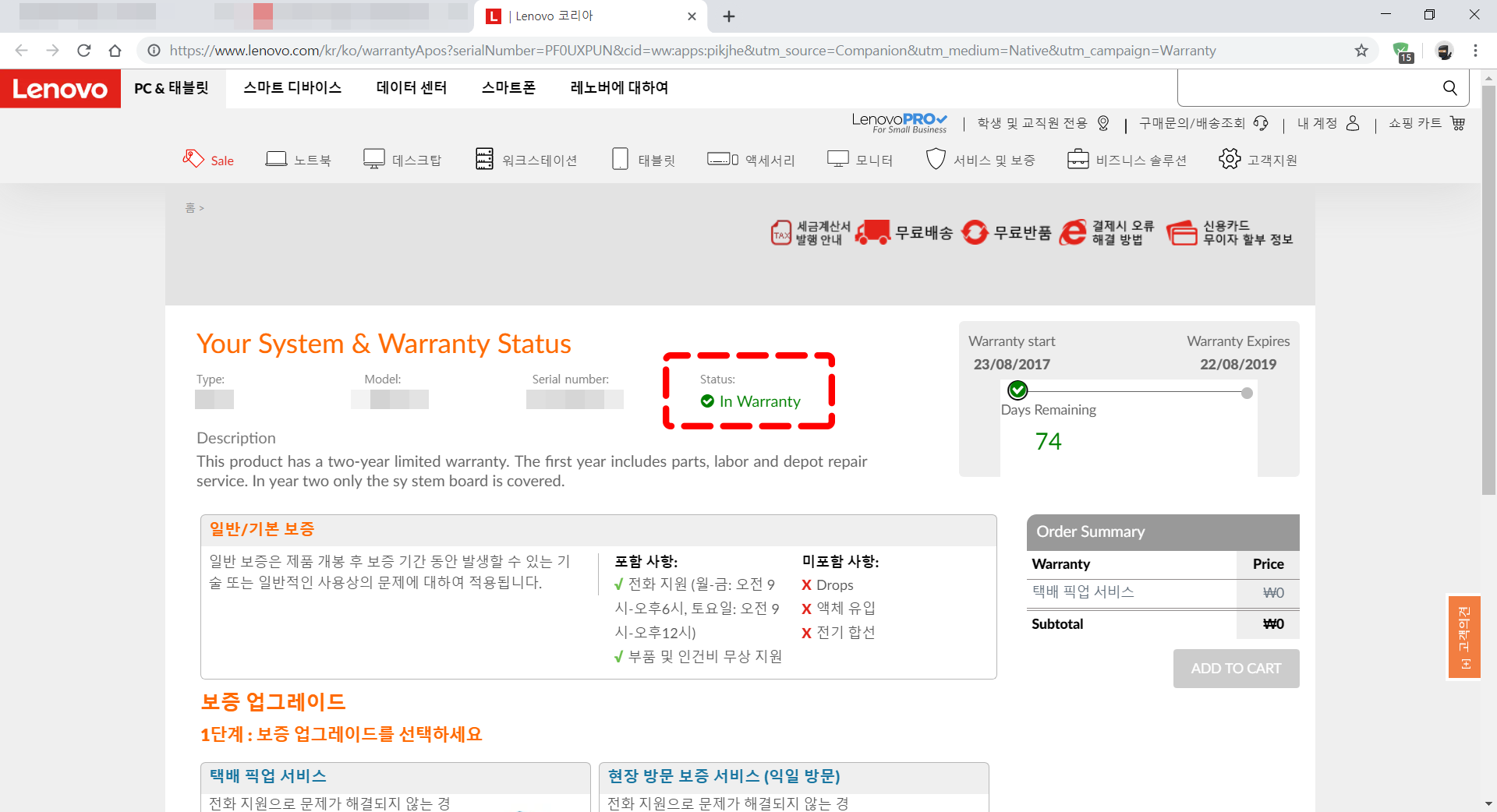Click Warranty Expires date 22/08/2019
1497x812 pixels.
(x=1237, y=365)
